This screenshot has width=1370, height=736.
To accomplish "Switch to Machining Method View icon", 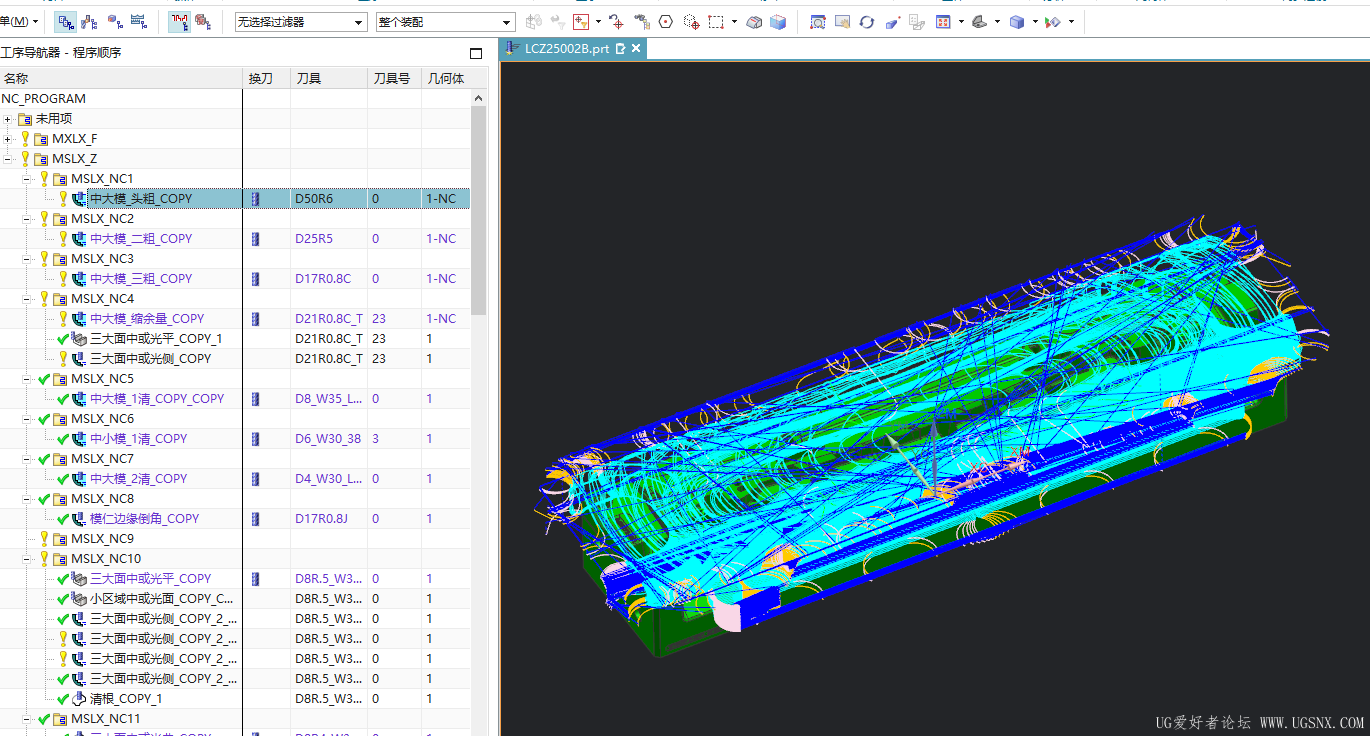I will [139, 21].
